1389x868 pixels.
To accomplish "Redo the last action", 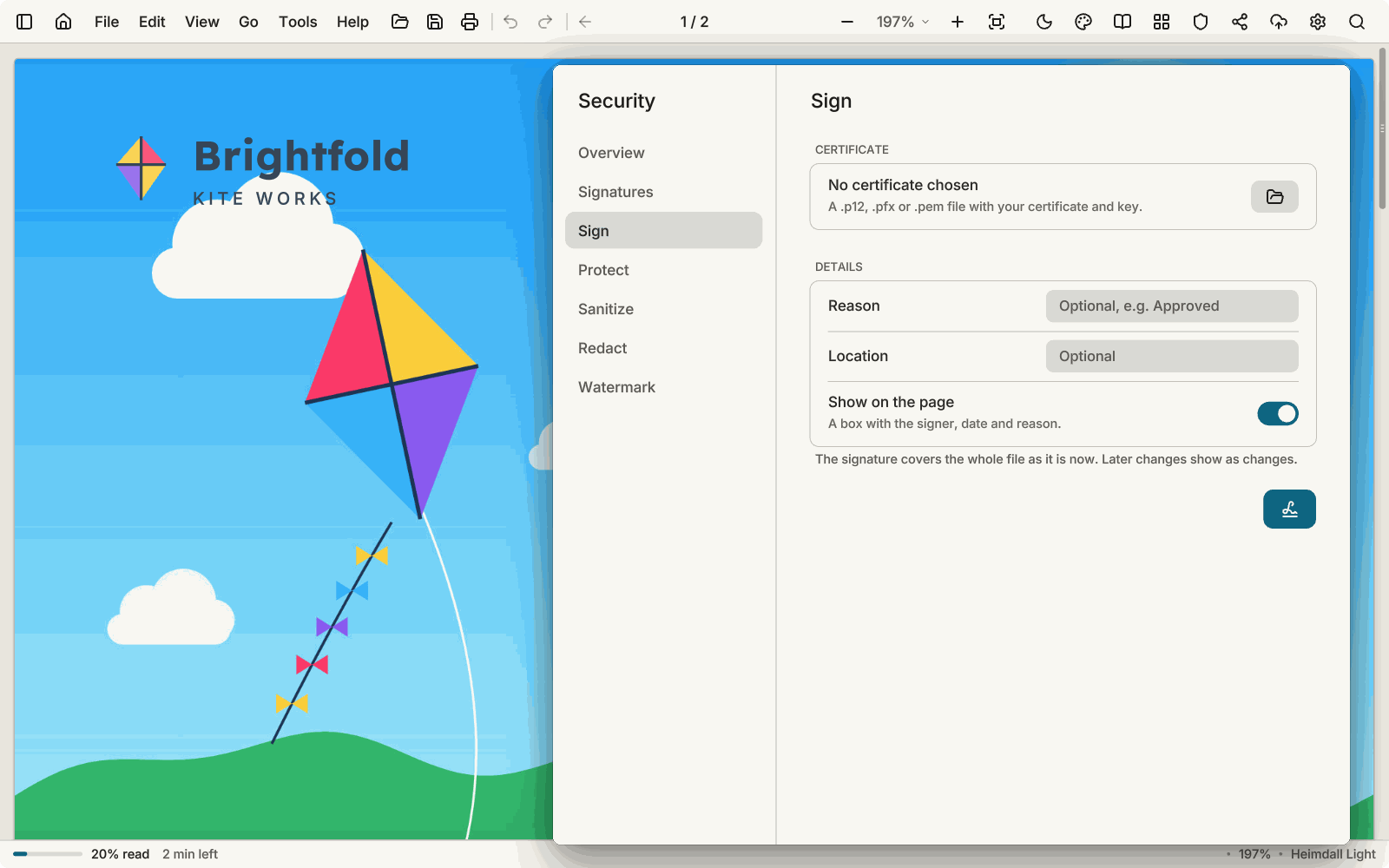I will coord(545,22).
